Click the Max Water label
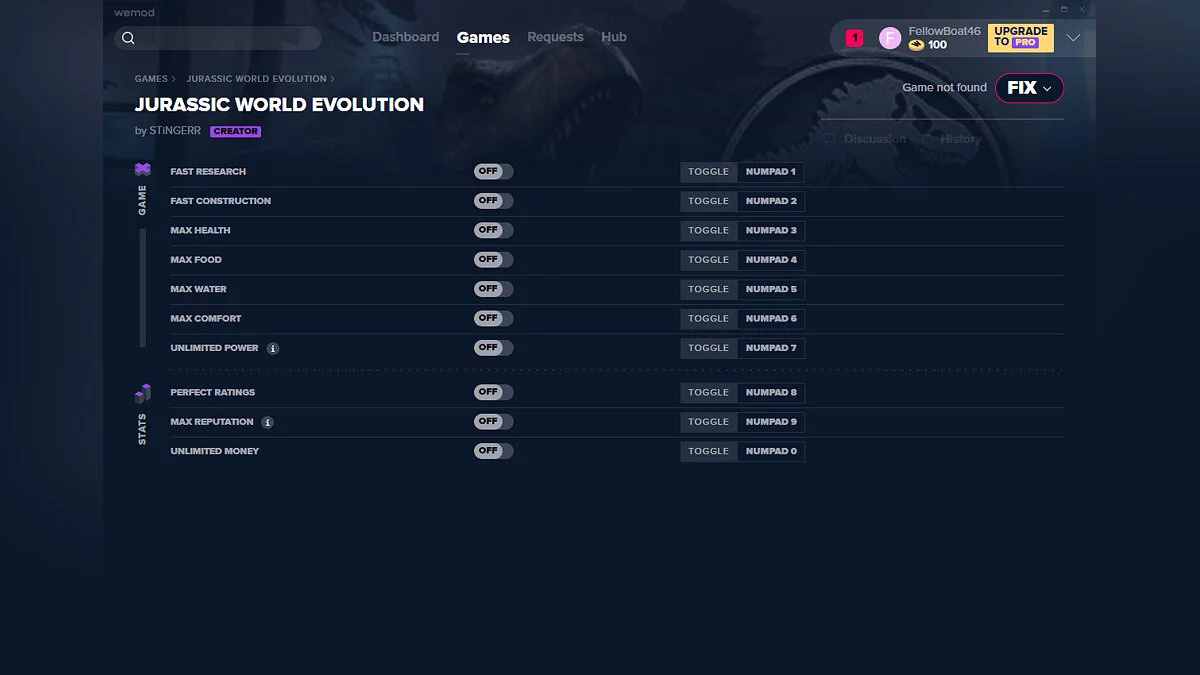This screenshot has height=675, width=1200. coord(199,289)
